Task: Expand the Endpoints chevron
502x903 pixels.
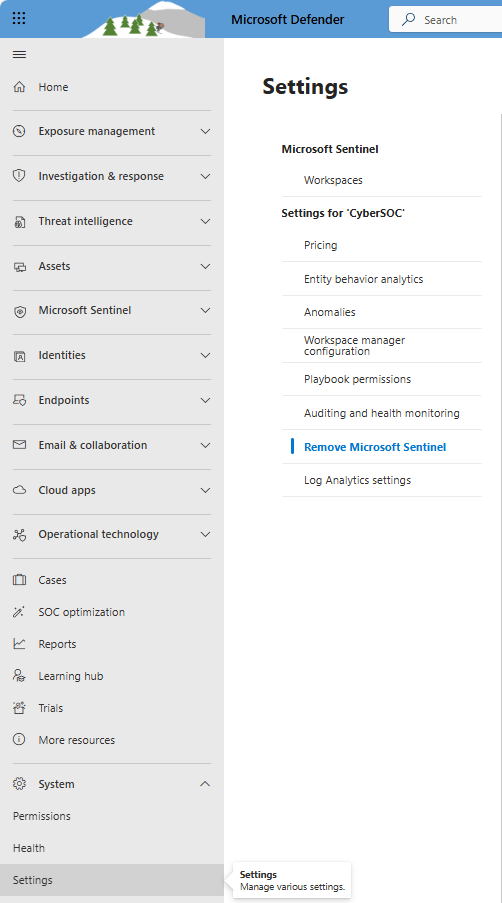Action: 205,400
